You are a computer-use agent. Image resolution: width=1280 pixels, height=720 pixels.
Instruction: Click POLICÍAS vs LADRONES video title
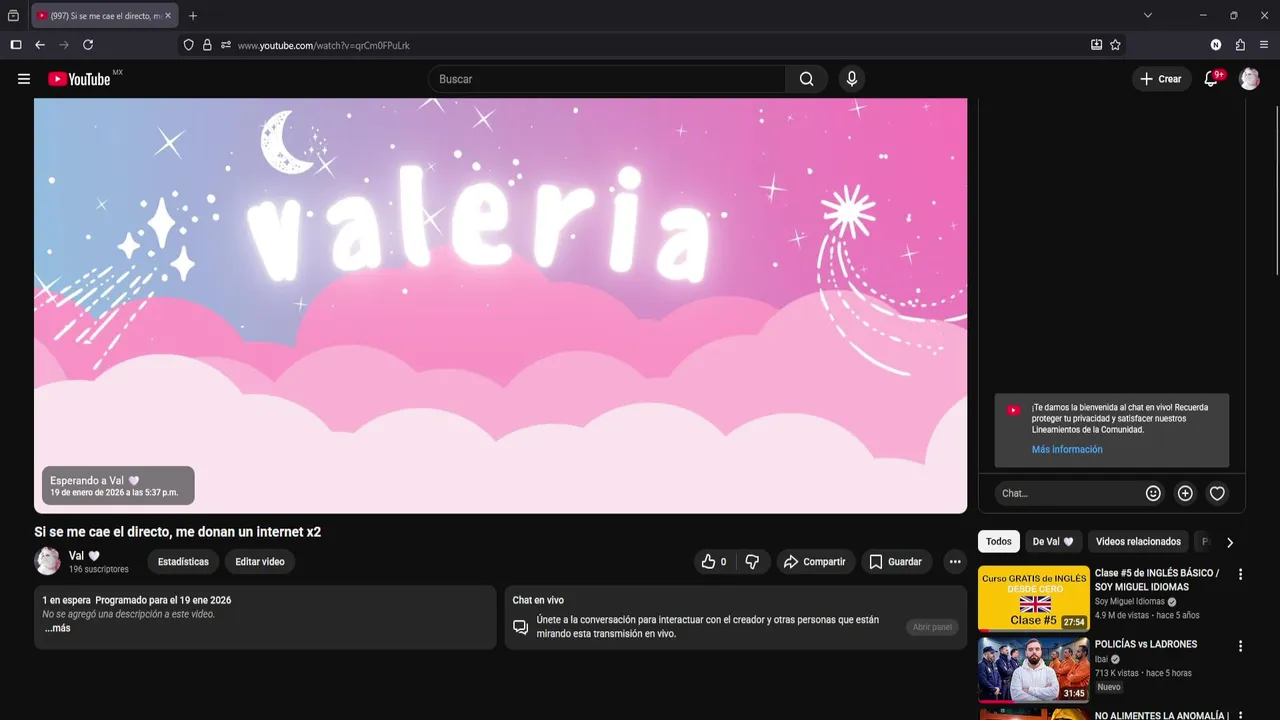click(1146, 645)
